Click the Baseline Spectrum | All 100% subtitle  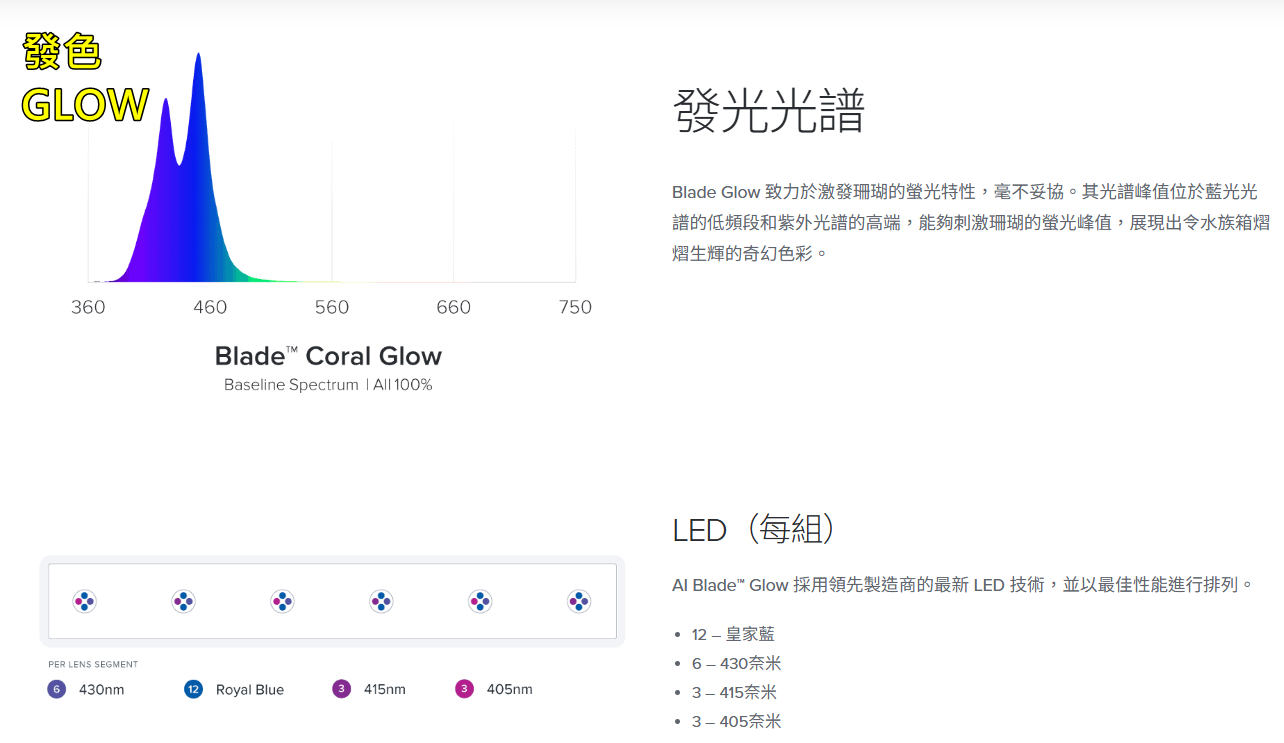pyautogui.click(x=328, y=385)
